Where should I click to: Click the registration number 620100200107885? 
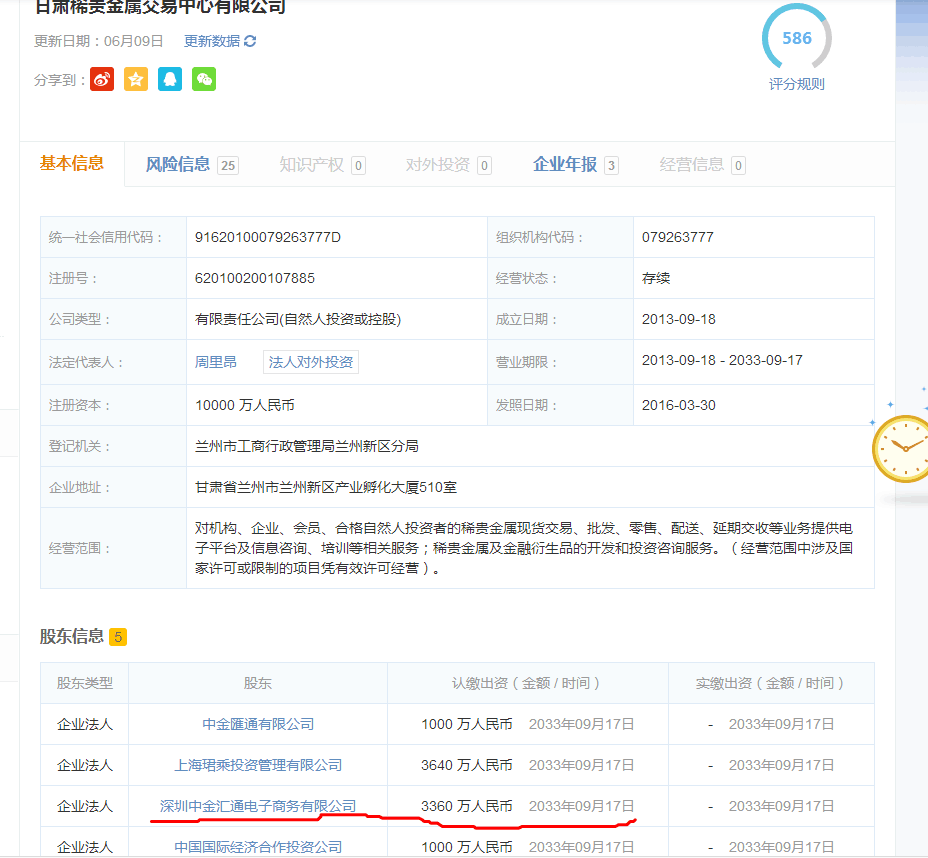[x=254, y=278]
